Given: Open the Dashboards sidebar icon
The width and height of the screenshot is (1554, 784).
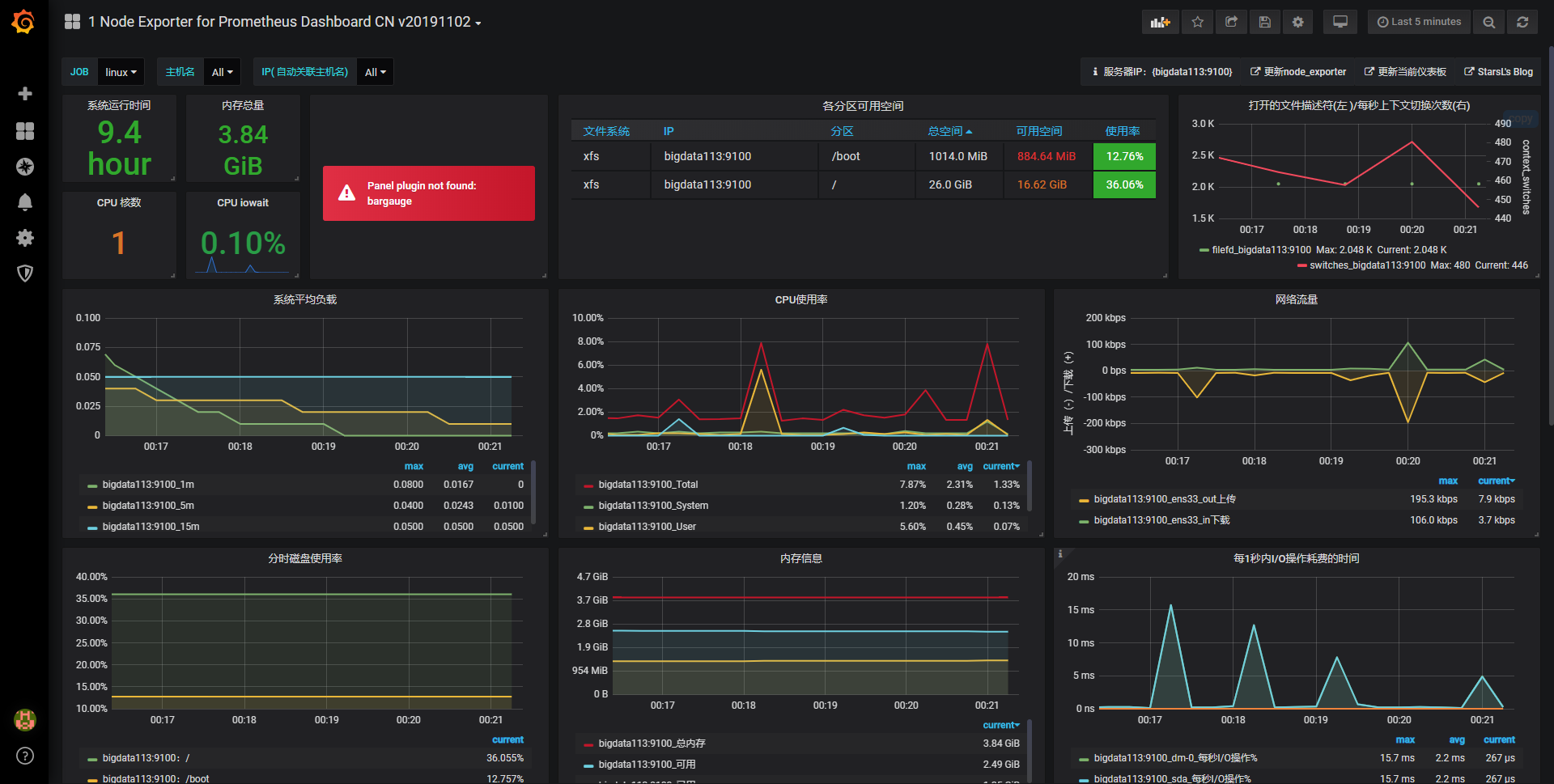Looking at the screenshot, I should [x=25, y=130].
